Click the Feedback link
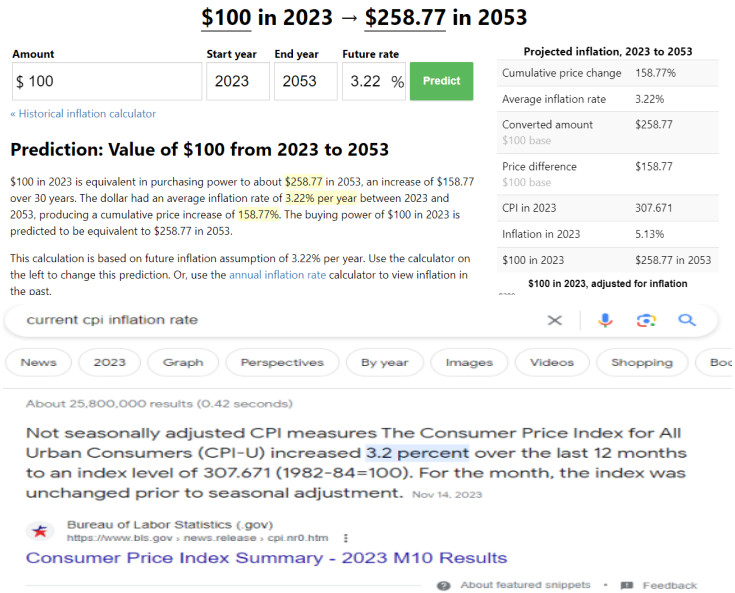Image resolution: width=735 pixels, height=593 pixels. pos(670,585)
